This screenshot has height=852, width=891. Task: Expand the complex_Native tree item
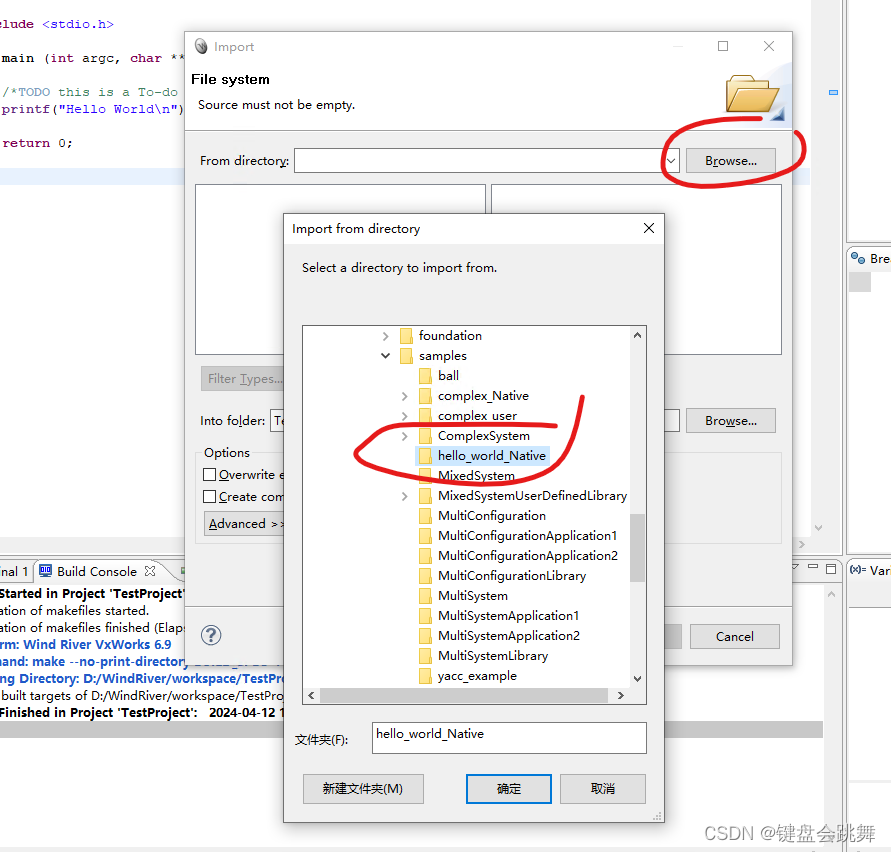(x=404, y=395)
